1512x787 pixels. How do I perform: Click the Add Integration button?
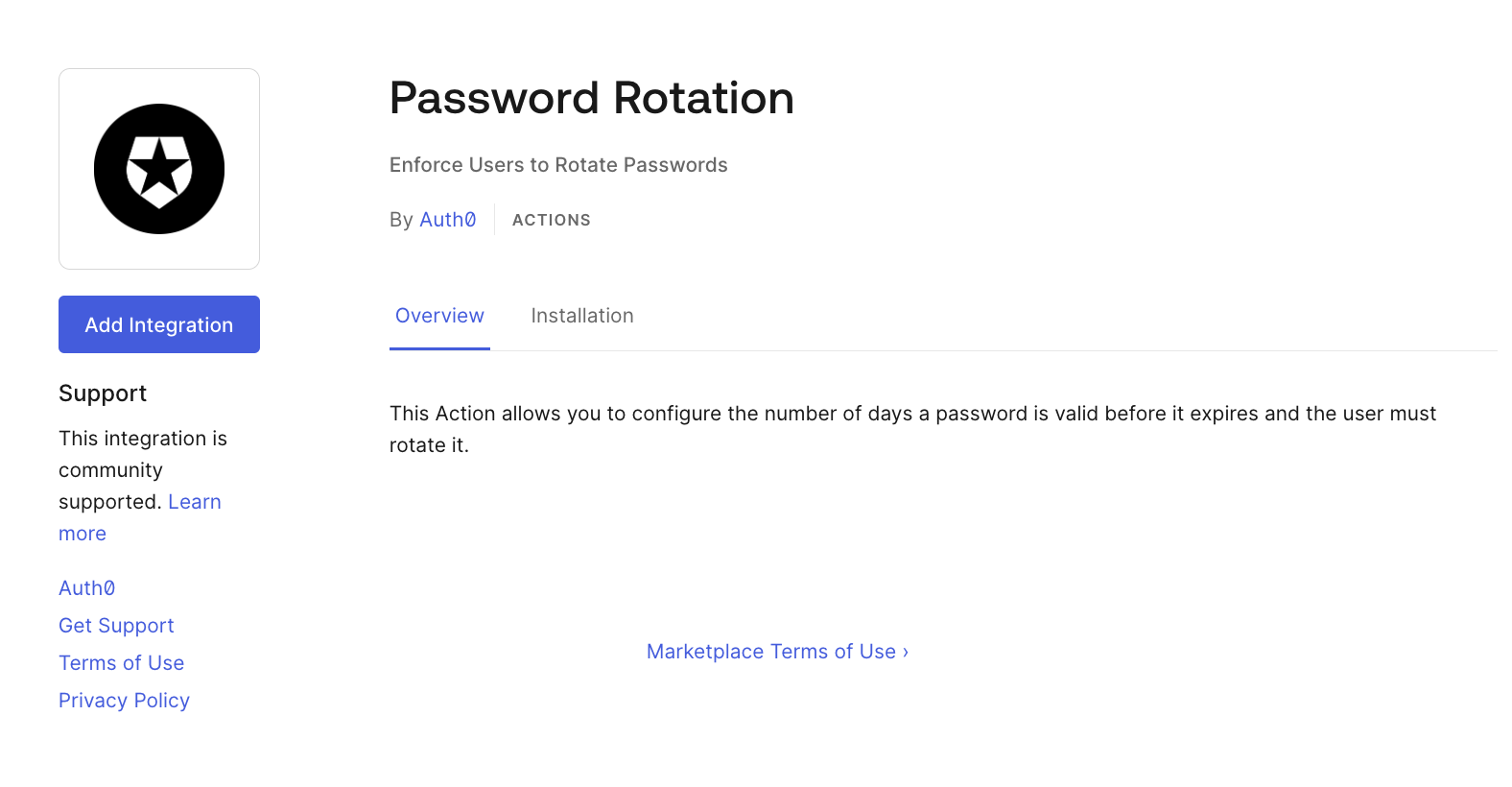[159, 324]
